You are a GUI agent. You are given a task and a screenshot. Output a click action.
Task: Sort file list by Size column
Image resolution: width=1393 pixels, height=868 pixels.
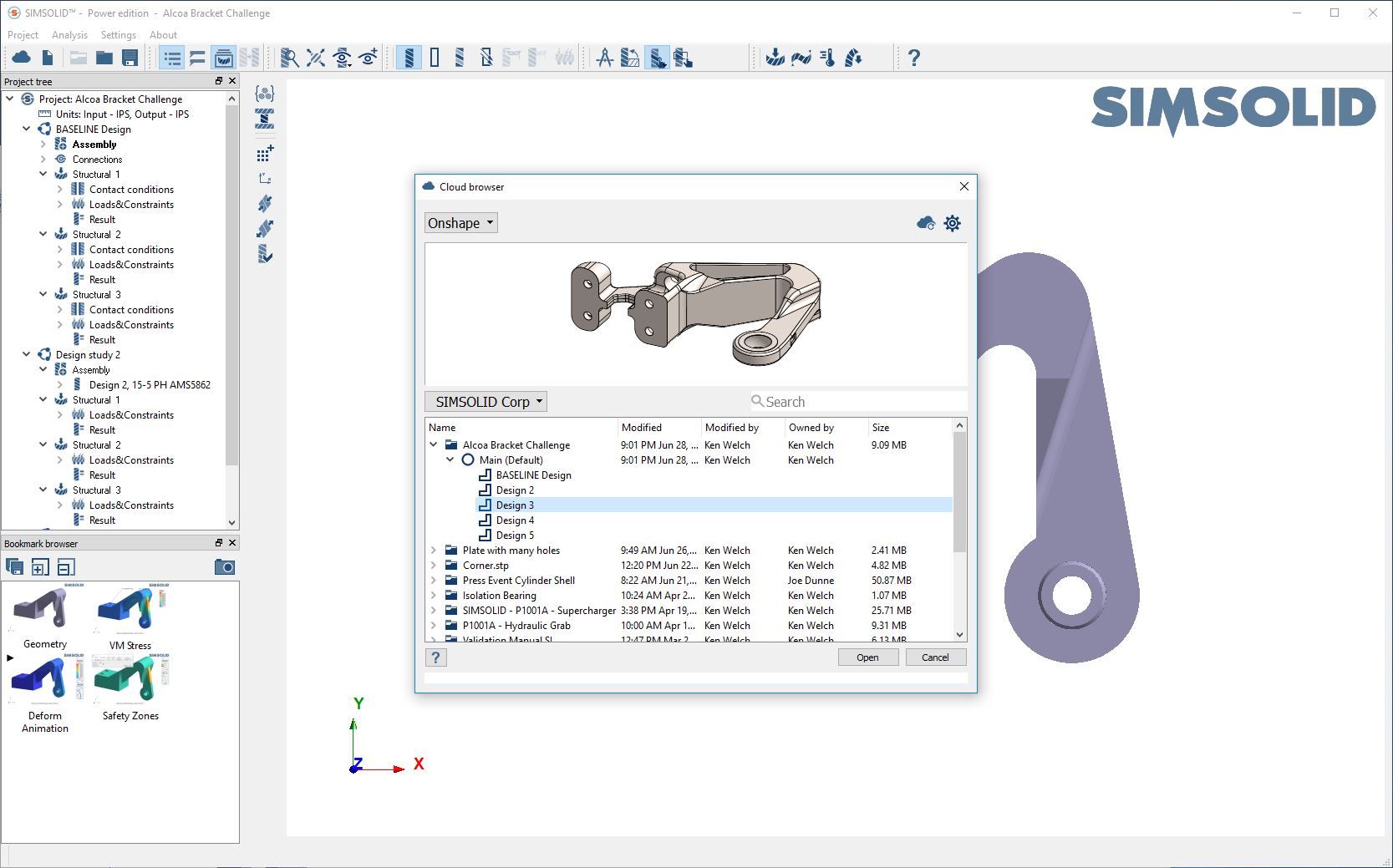(909, 428)
